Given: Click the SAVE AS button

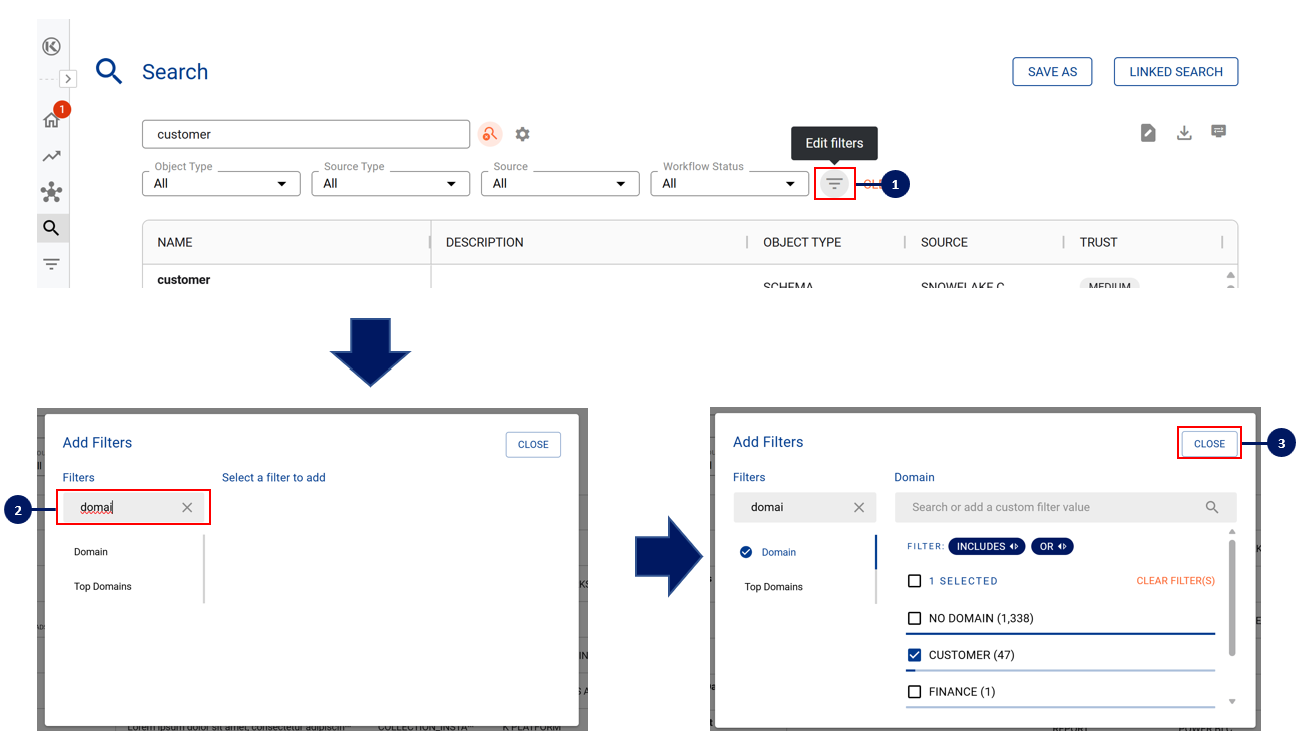Looking at the screenshot, I should [1052, 72].
